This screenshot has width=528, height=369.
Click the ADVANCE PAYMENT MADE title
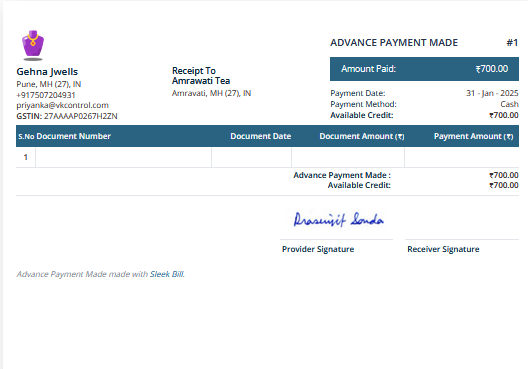point(394,43)
